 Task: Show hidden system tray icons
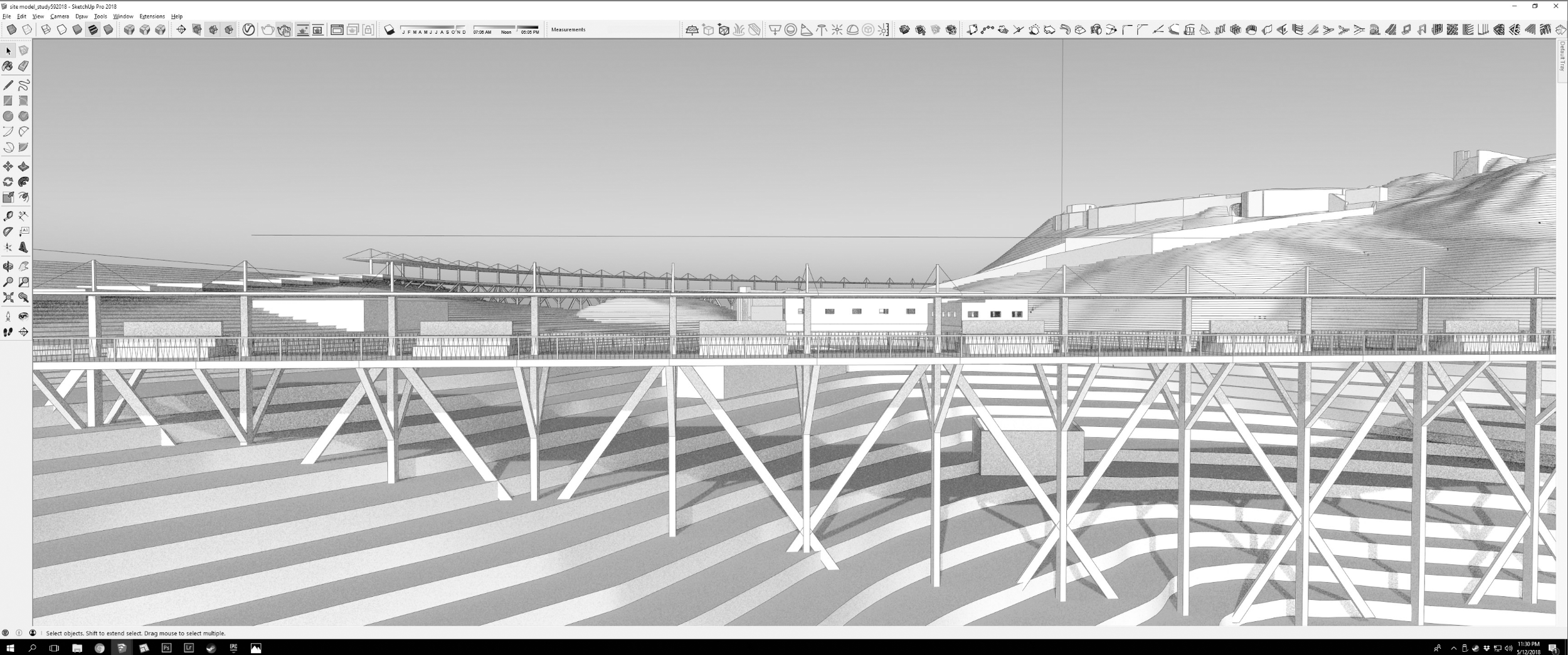[x=1454, y=648]
